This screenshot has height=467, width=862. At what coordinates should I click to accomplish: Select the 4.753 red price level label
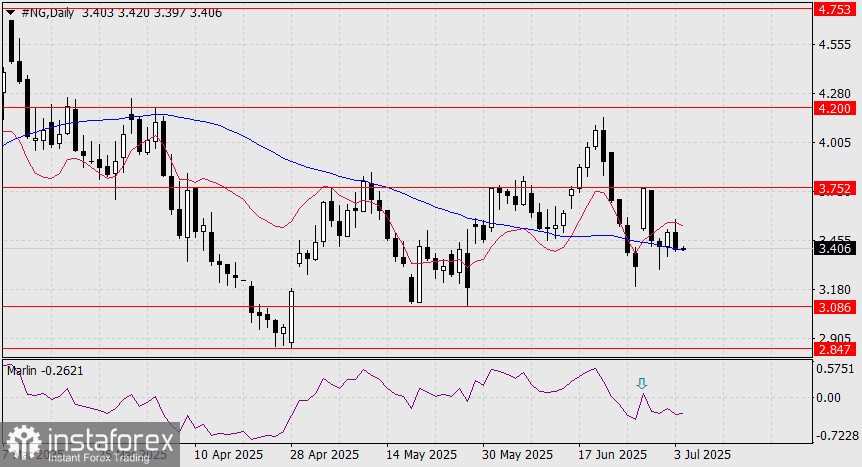click(x=835, y=10)
